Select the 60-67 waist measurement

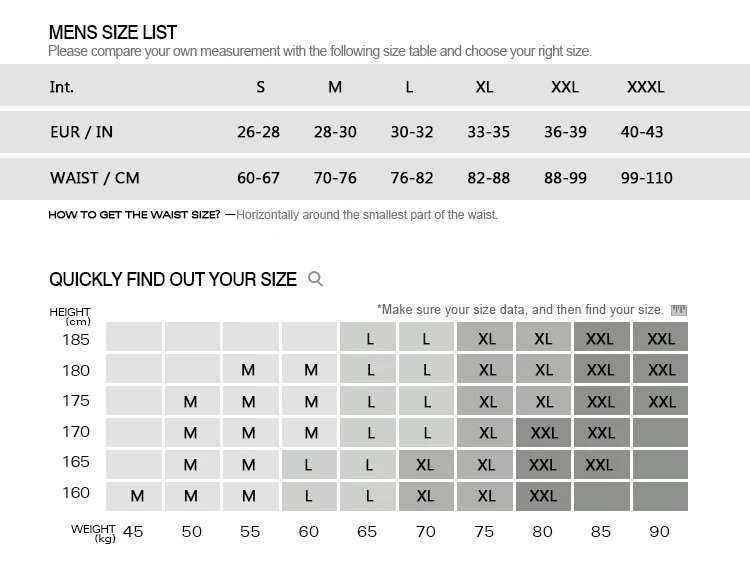coord(258,178)
